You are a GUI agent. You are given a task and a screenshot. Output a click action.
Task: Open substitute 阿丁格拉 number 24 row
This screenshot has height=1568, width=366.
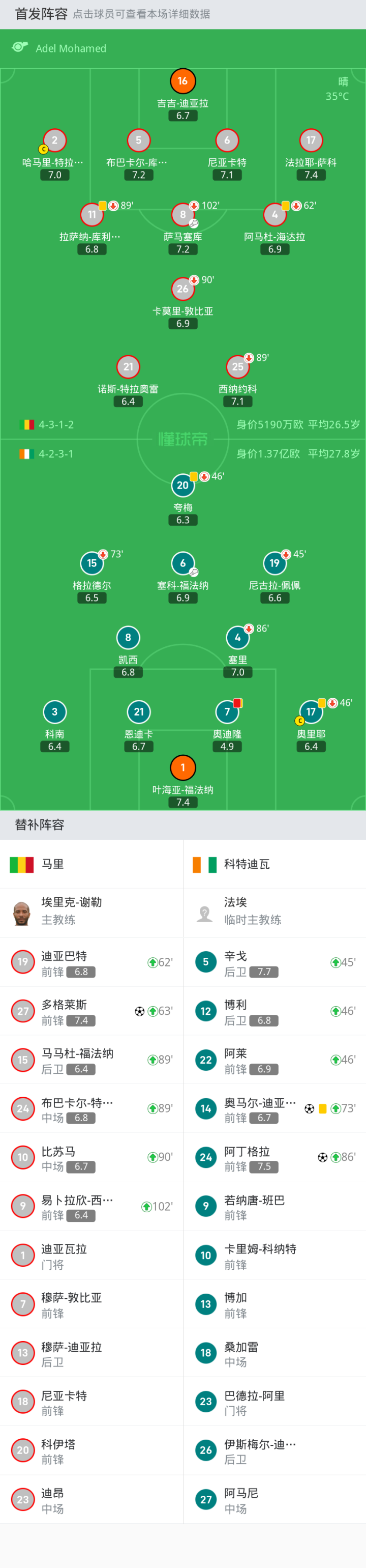point(273,1157)
